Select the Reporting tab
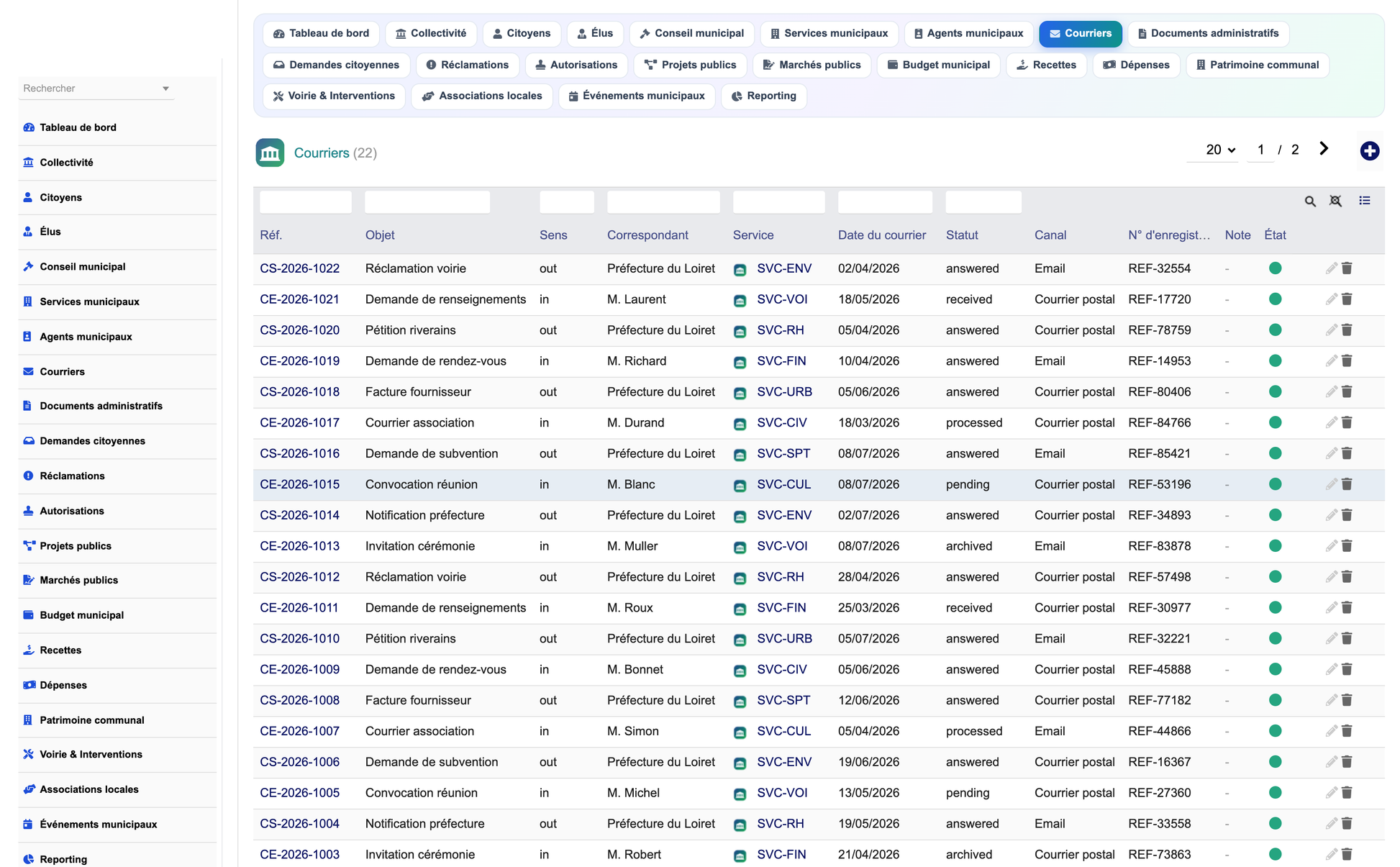 (763, 96)
